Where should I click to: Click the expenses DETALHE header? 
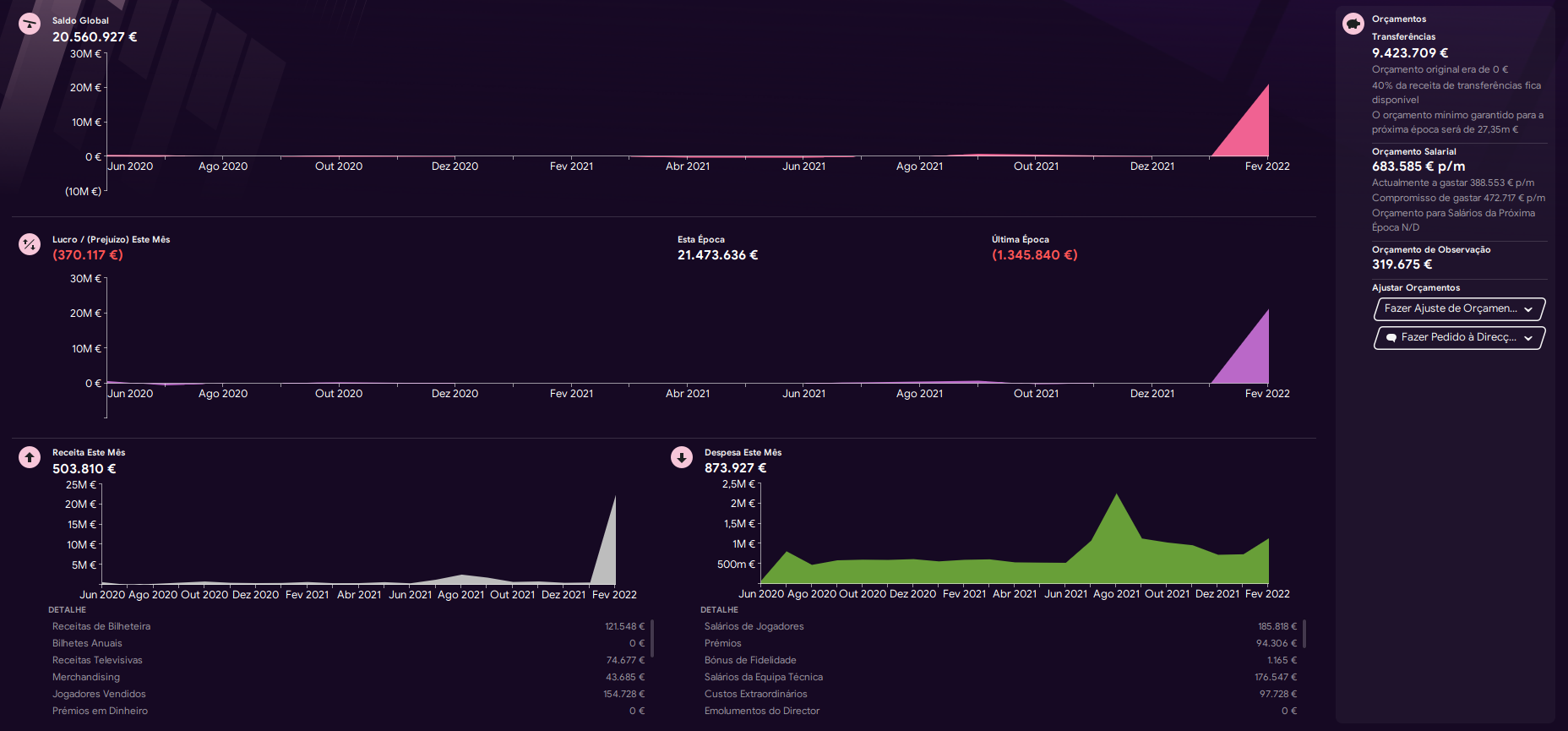click(720, 609)
